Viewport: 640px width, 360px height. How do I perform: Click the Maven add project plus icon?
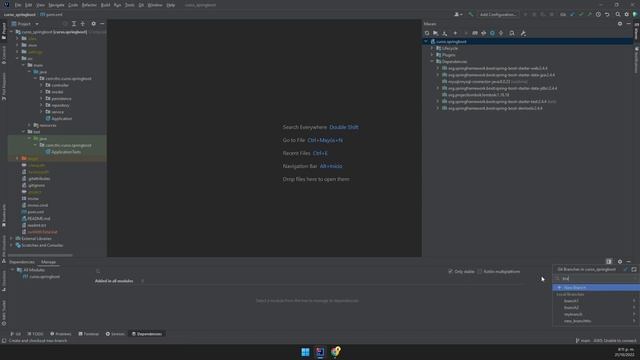click(456, 33)
